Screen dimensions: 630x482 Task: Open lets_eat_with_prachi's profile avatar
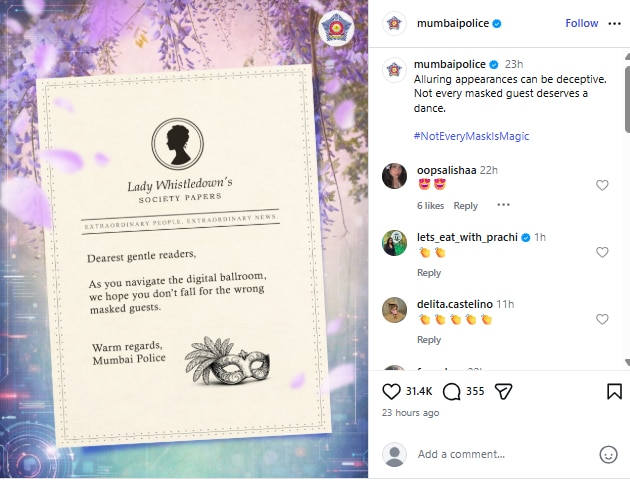394,243
